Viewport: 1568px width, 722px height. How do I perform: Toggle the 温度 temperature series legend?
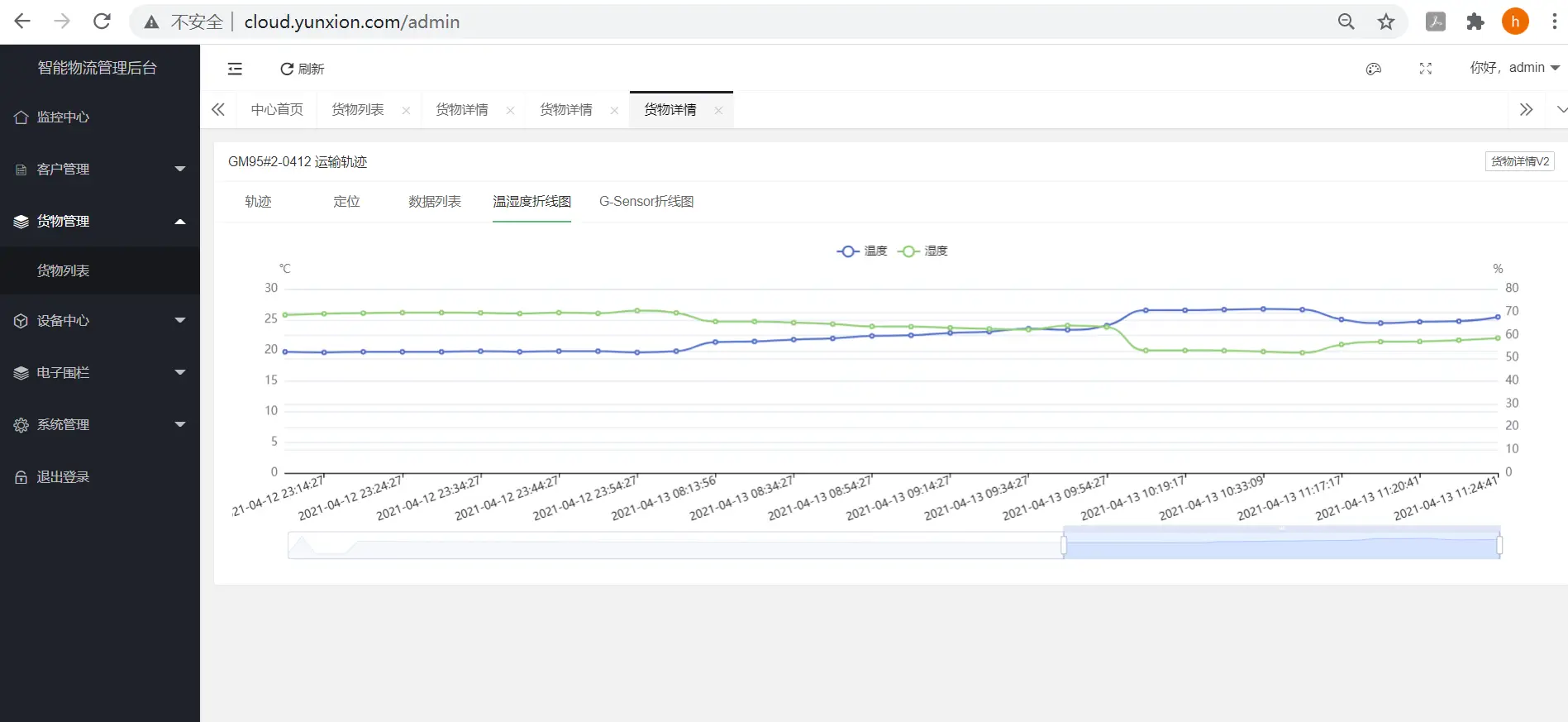(862, 251)
